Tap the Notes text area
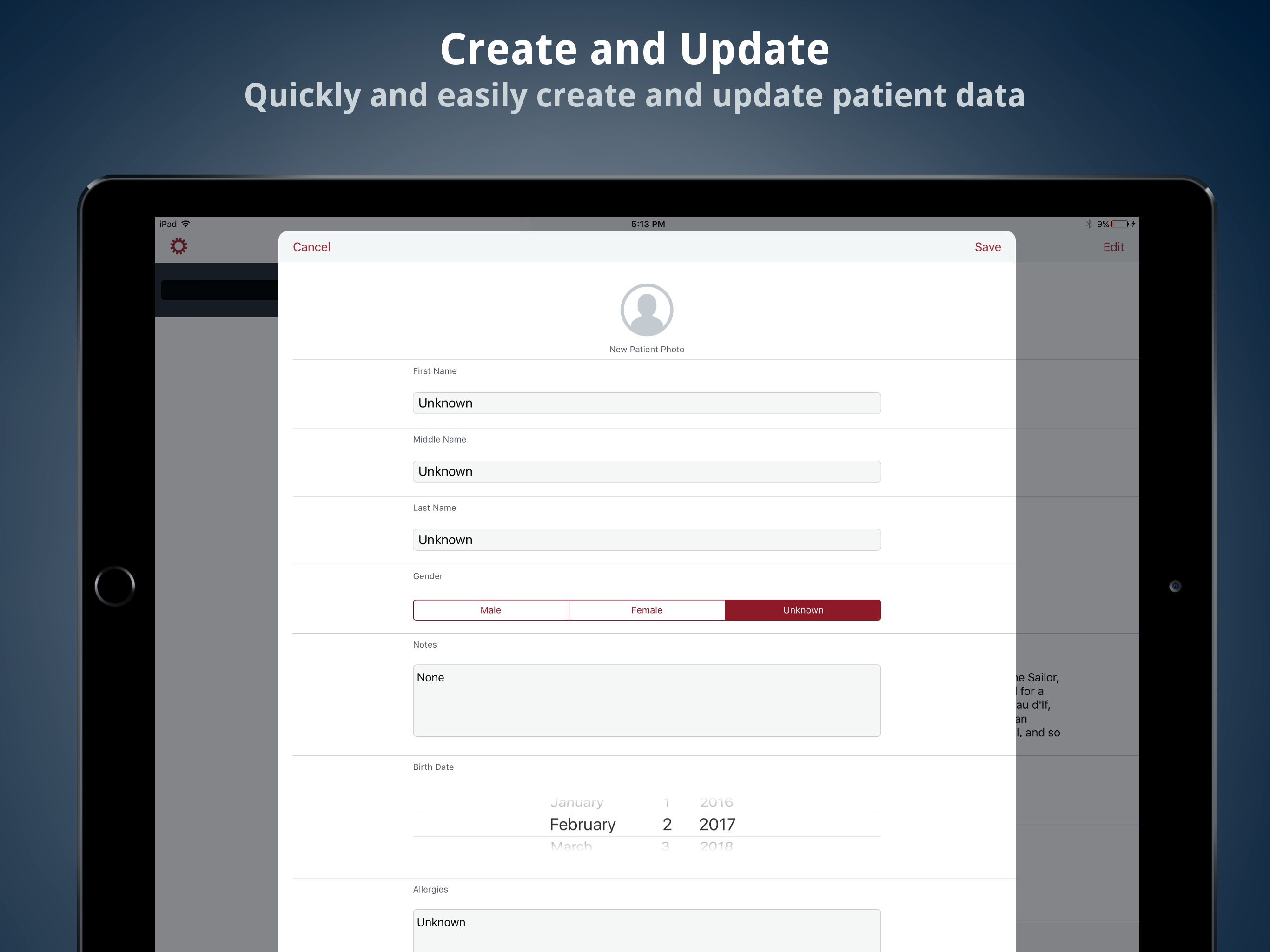 coord(647,701)
